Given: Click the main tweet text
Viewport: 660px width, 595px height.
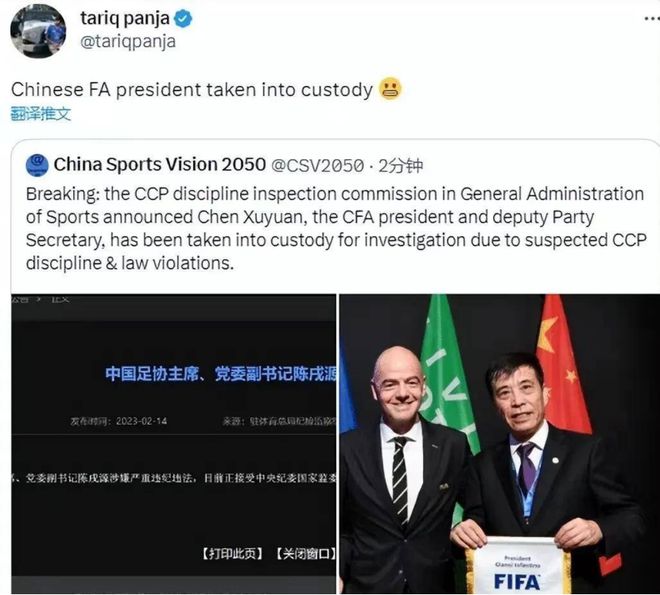Looking at the screenshot, I should [x=192, y=90].
